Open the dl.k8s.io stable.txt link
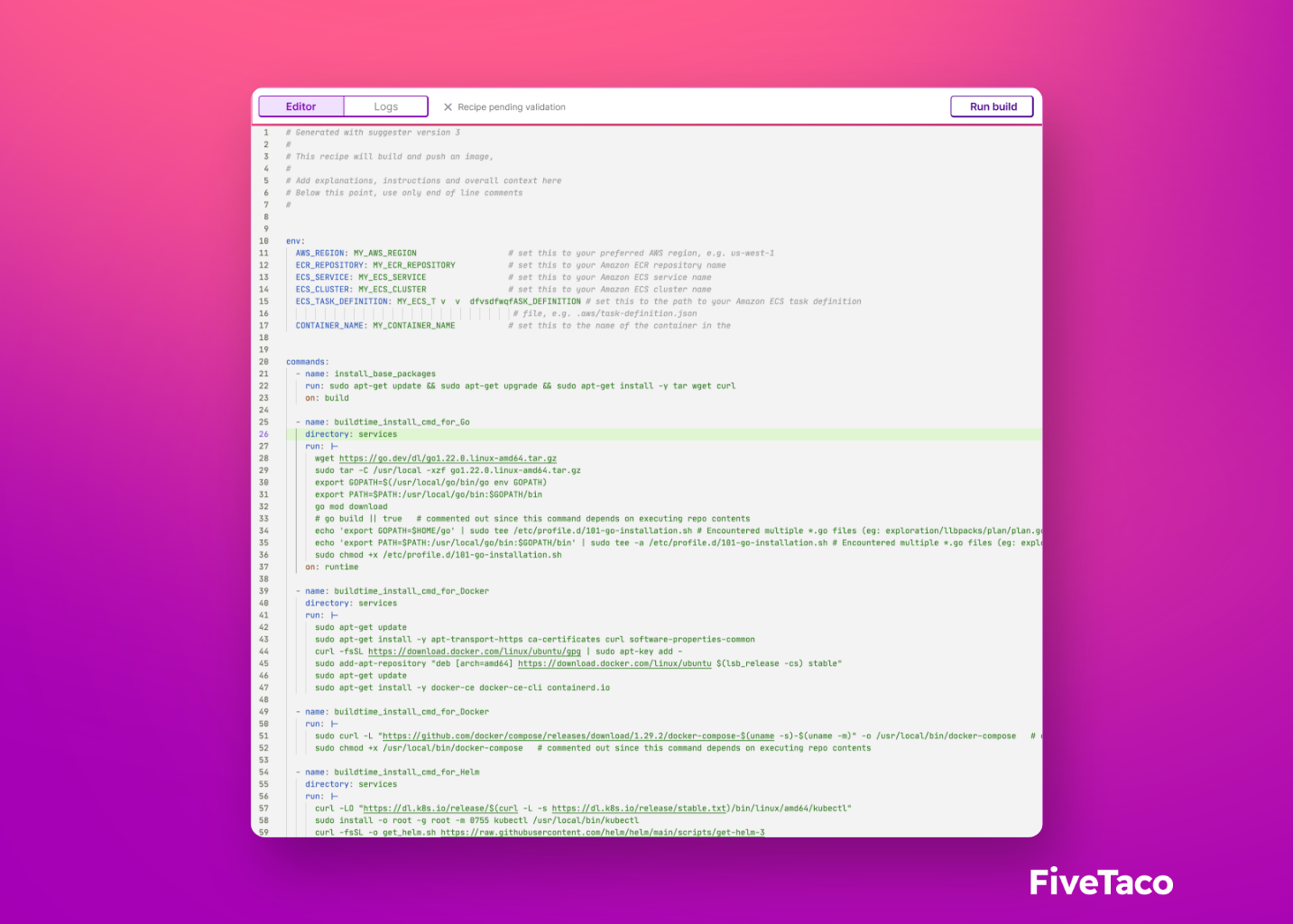Screen dimensions: 1293x924 (x=640, y=808)
